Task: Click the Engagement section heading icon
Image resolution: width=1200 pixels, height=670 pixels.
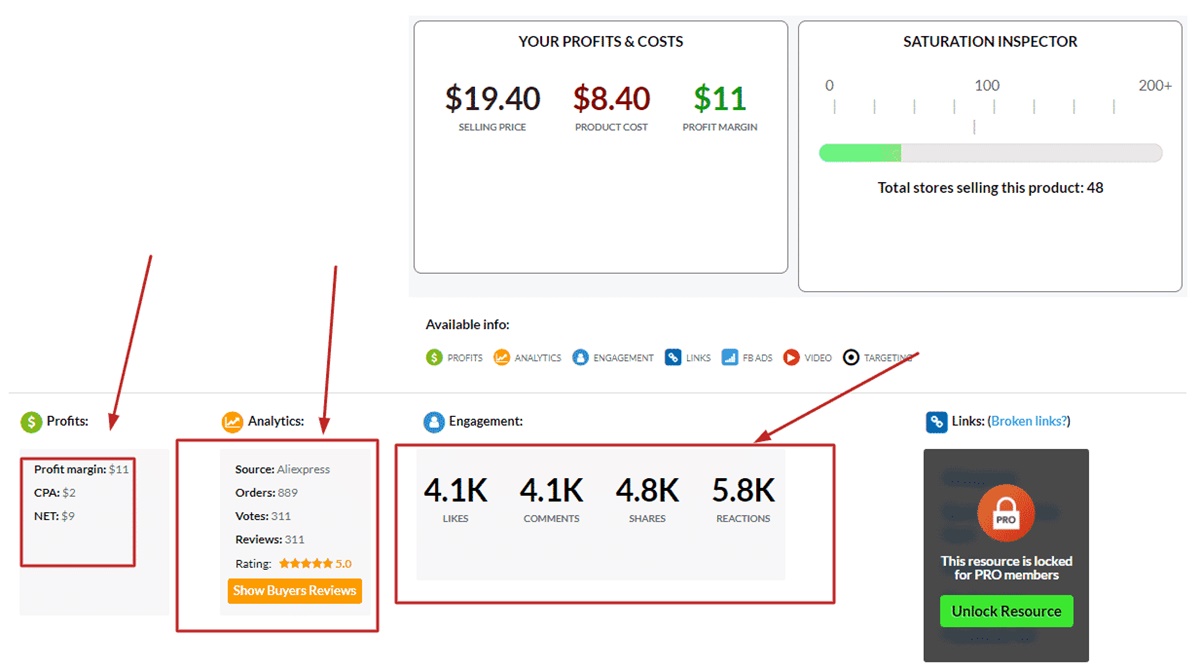Action: (434, 422)
